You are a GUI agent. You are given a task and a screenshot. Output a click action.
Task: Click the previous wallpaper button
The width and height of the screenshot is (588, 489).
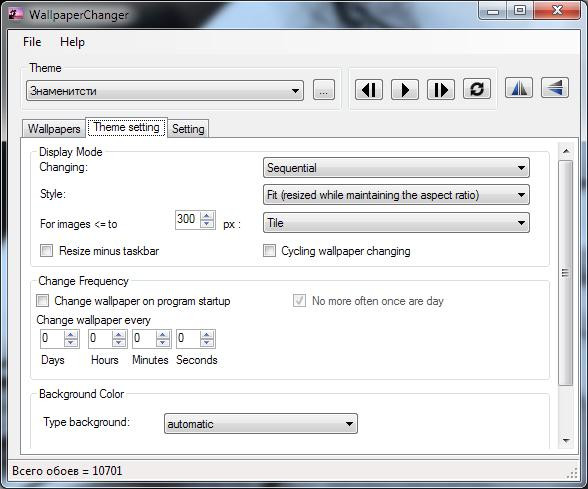coord(369,90)
